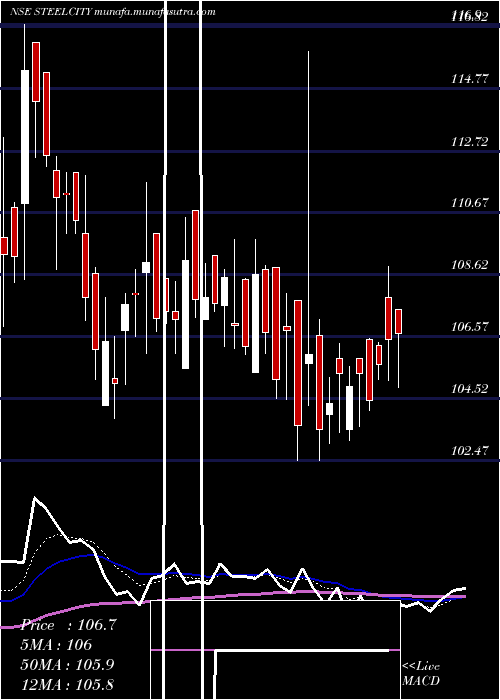Click the 5MA : 106 readout
The image size is (500, 700).
(x=56, y=645)
